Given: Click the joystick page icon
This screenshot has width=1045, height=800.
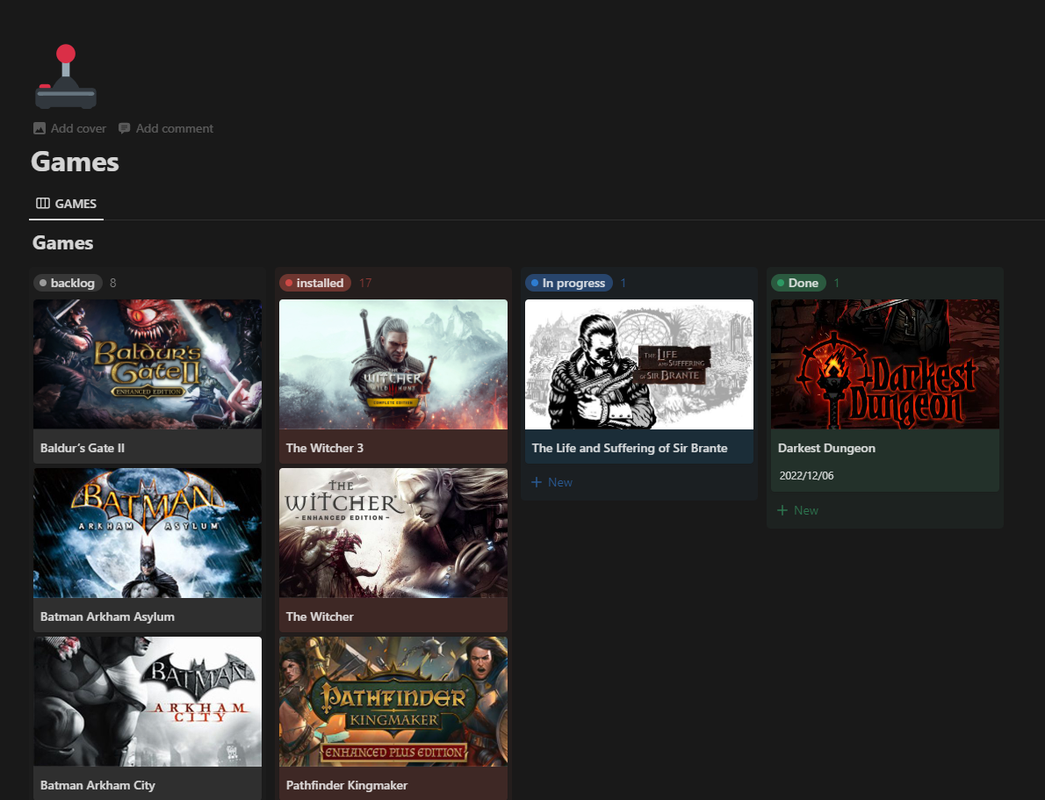Looking at the screenshot, I should point(65,77).
